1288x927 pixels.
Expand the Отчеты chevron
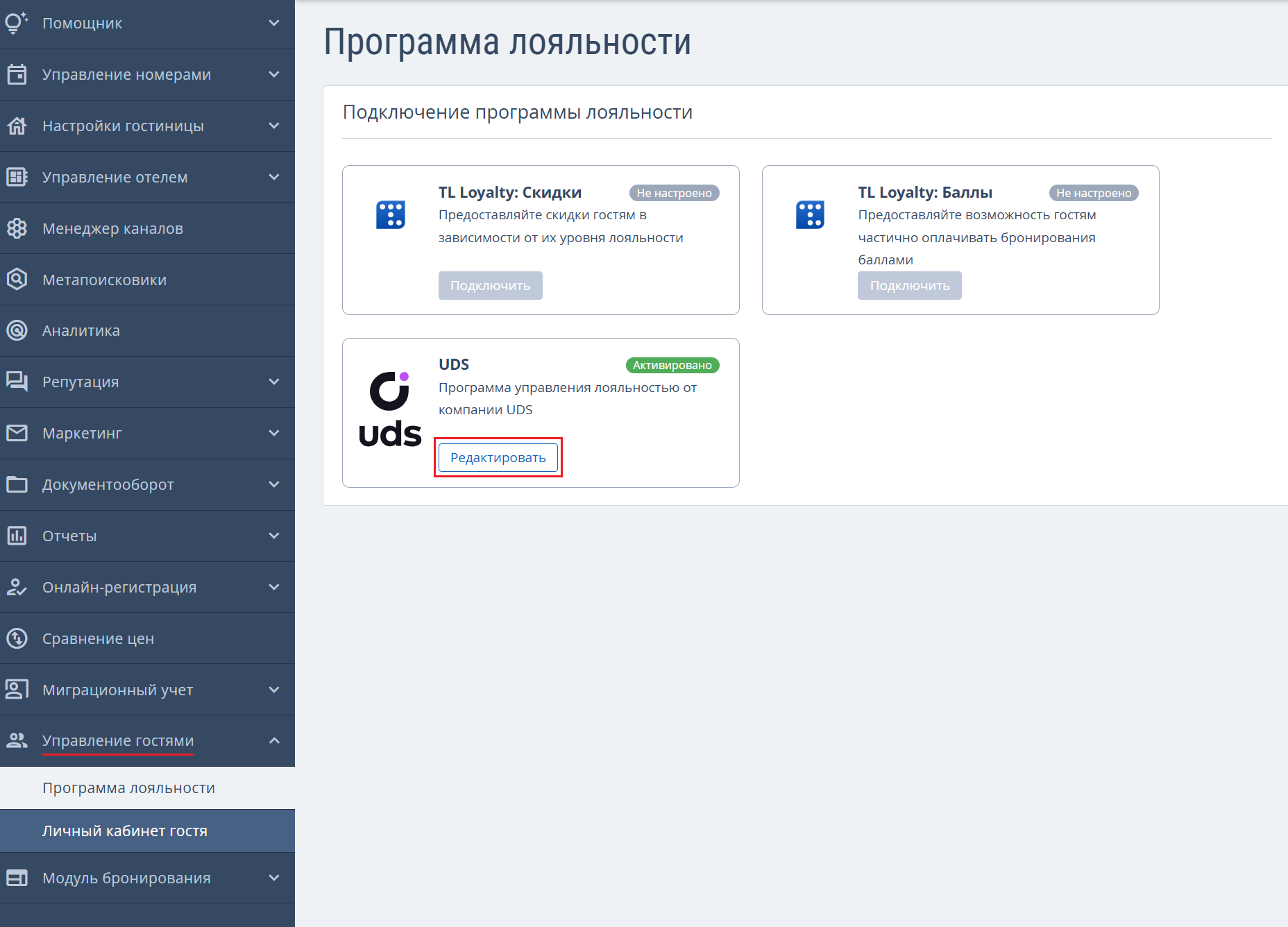pos(274,536)
